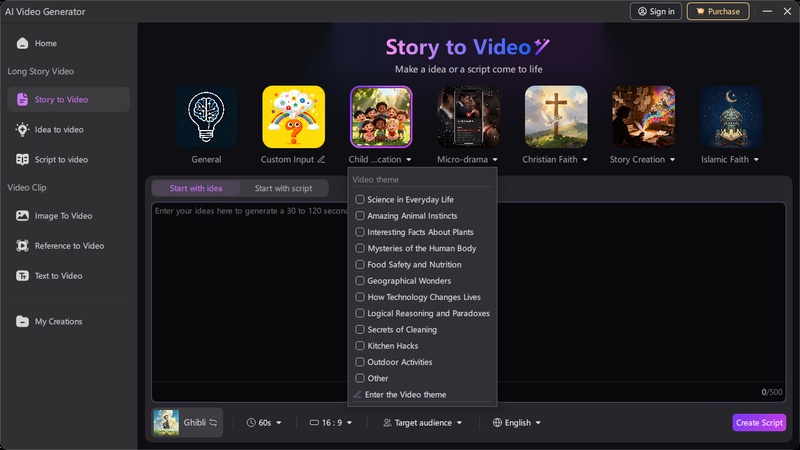Collapse the Child Education dropdown arrow
Screen dimensions: 800x450
[409, 160]
